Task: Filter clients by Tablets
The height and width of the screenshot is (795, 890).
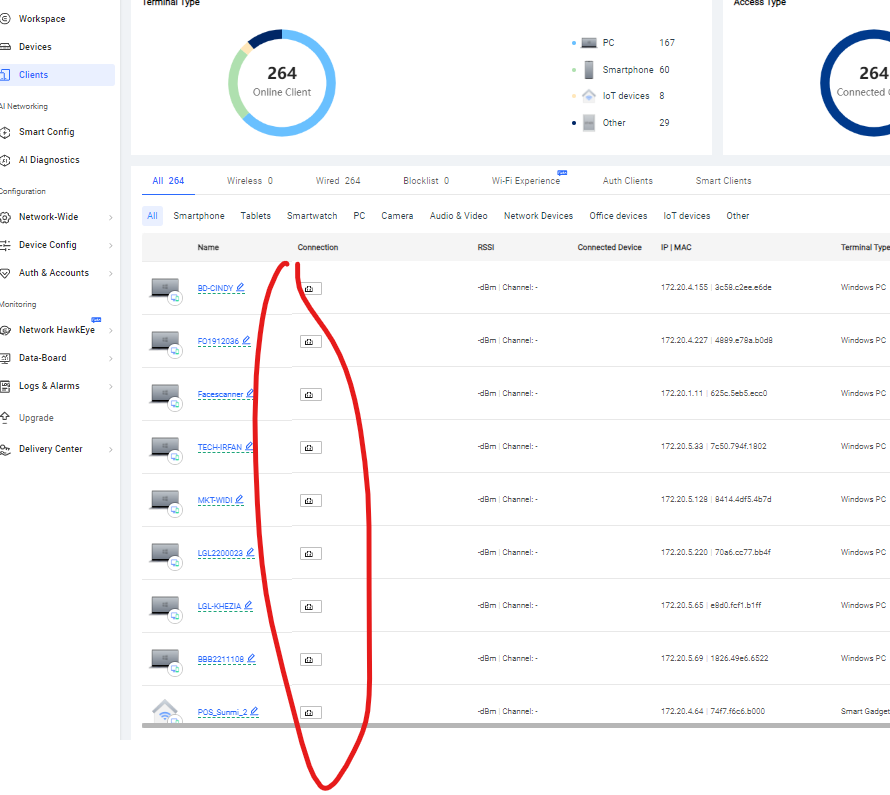Action: point(255,216)
